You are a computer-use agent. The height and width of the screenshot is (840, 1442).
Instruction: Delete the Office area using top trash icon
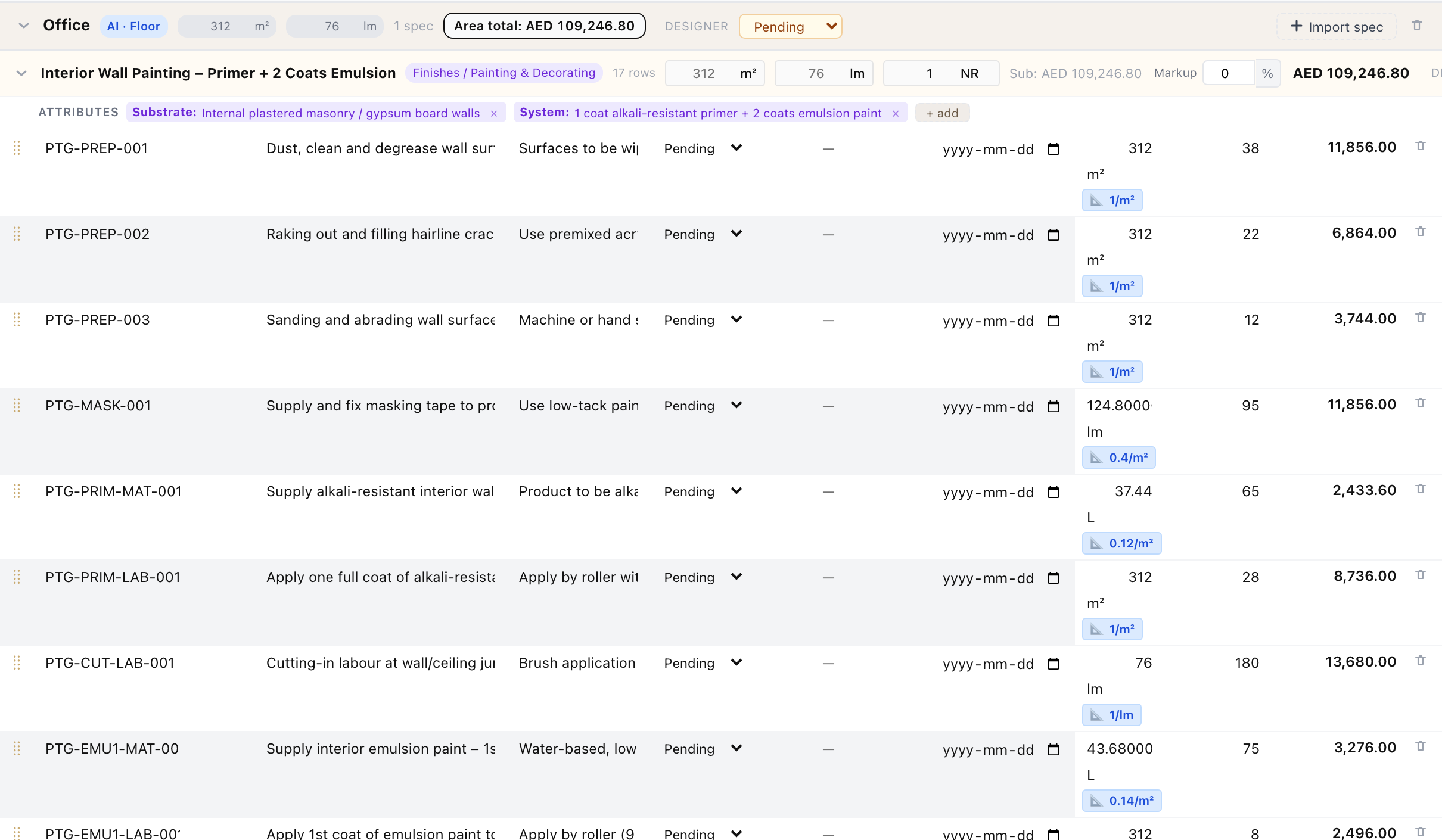pos(1417,26)
